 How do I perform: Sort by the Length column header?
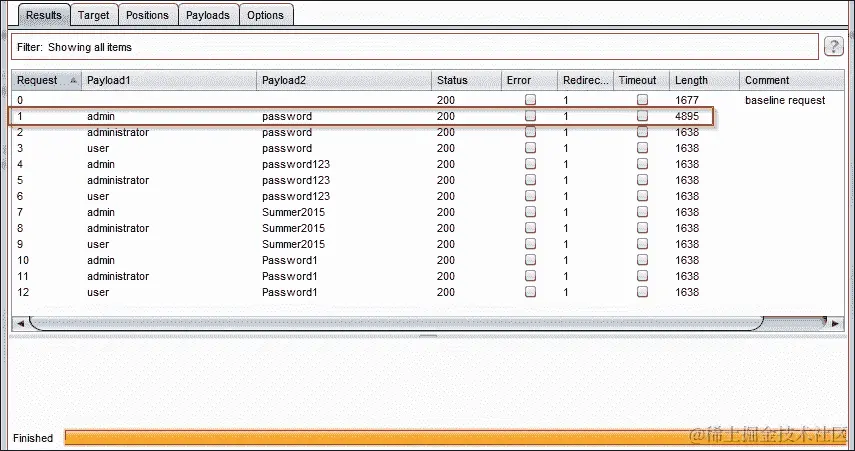click(x=705, y=80)
